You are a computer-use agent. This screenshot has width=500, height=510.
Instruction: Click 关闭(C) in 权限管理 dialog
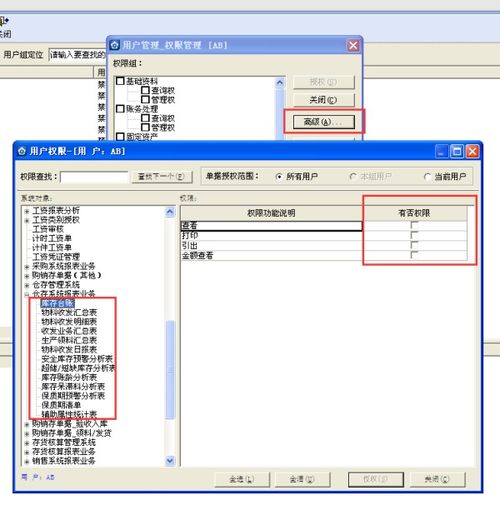coord(323,100)
